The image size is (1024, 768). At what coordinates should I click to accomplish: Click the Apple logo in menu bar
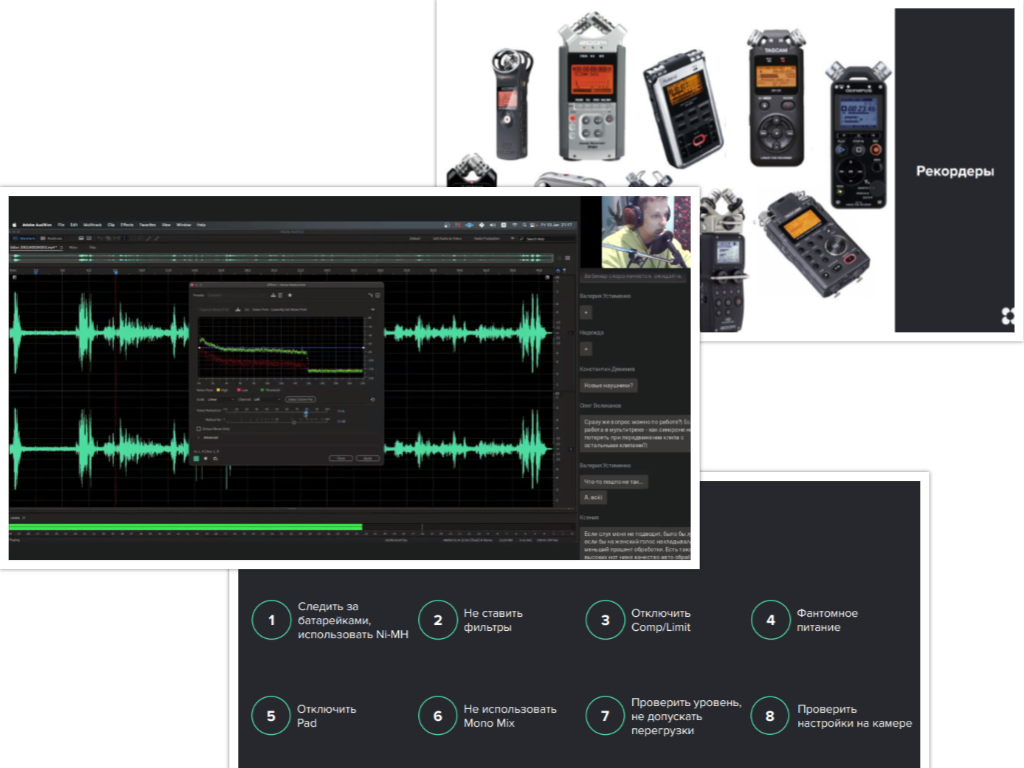tap(16, 225)
